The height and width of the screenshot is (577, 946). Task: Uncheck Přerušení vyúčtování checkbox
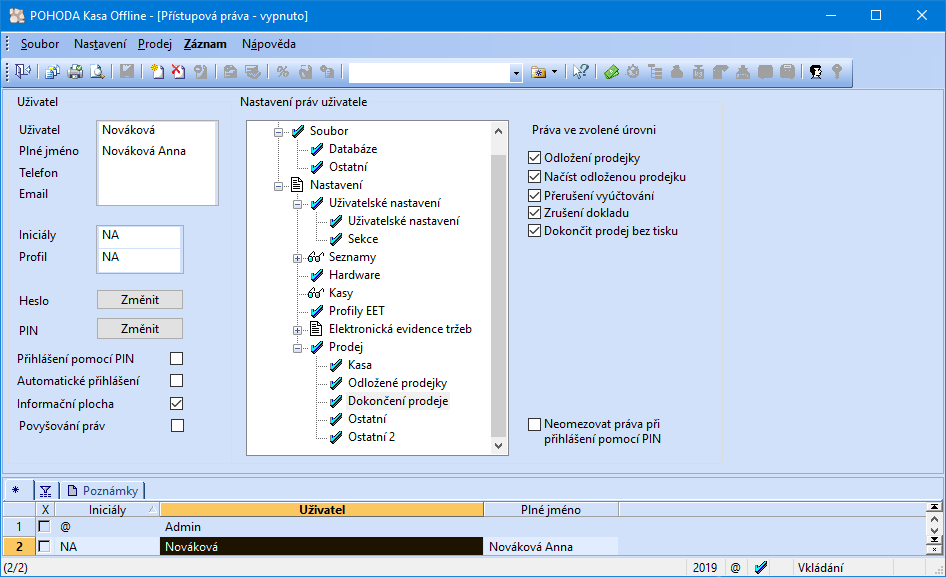[x=534, y=196]
